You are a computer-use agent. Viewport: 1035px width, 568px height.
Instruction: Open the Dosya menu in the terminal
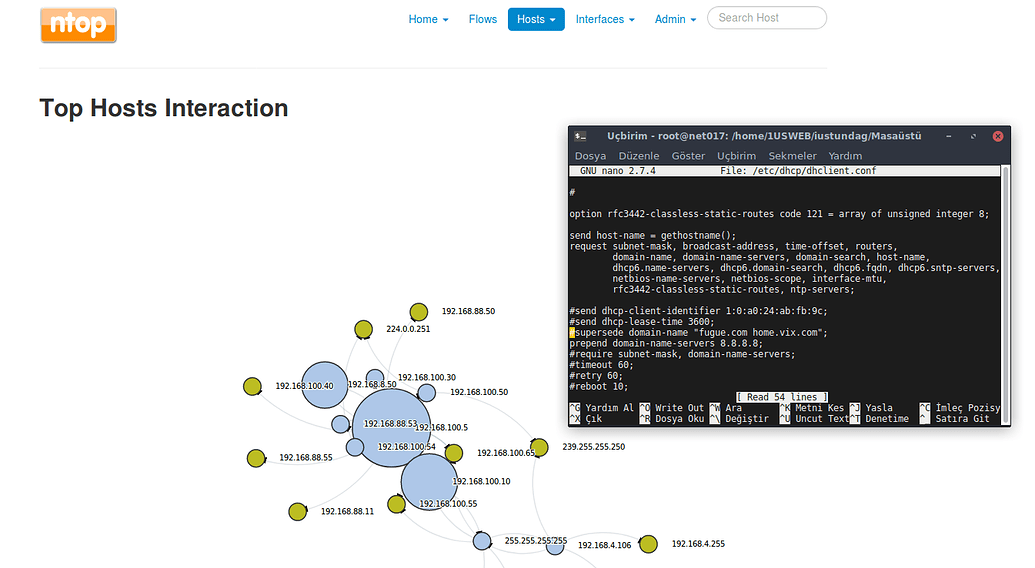click(590, 156)
